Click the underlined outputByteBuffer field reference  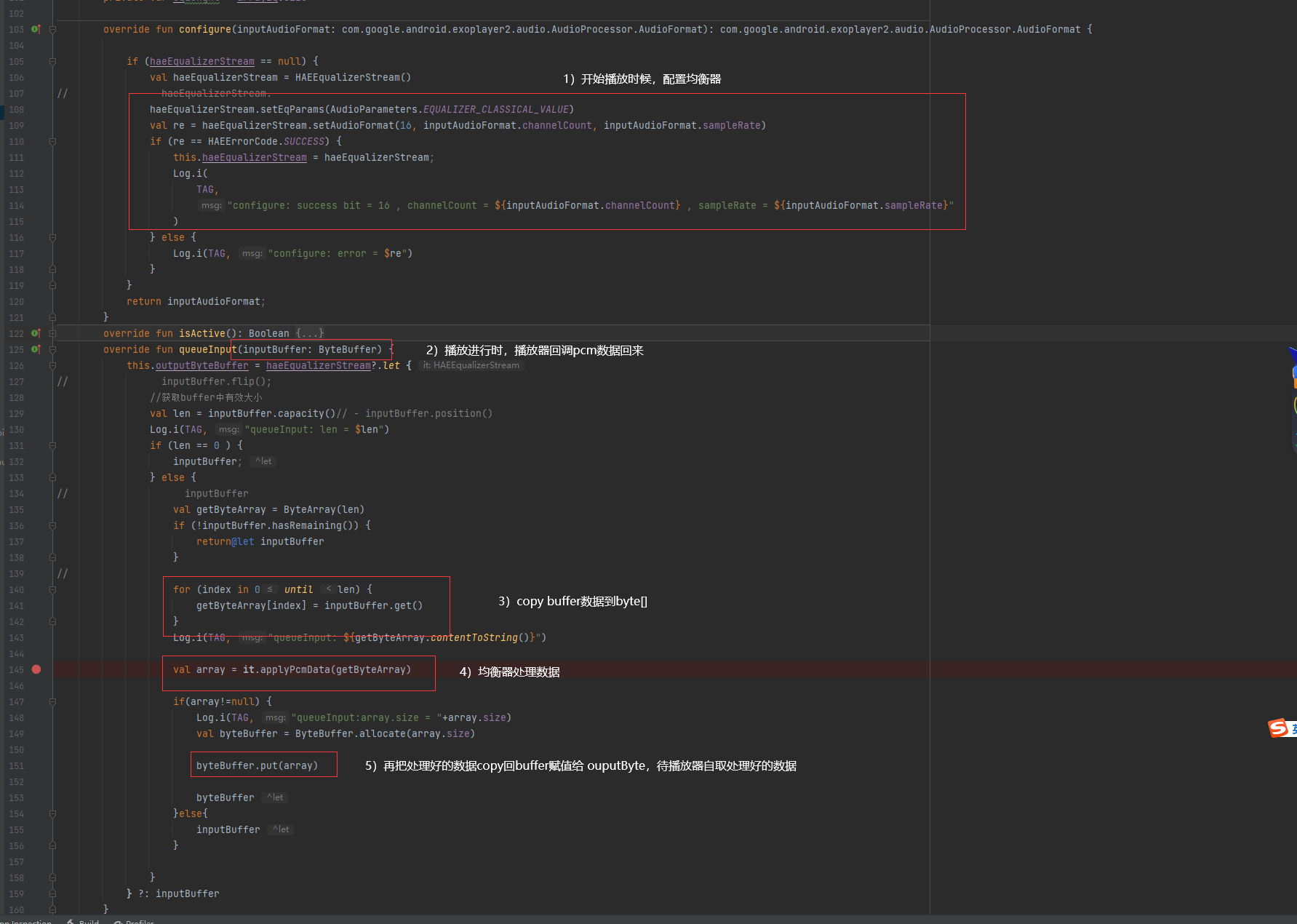pos(201,365)
